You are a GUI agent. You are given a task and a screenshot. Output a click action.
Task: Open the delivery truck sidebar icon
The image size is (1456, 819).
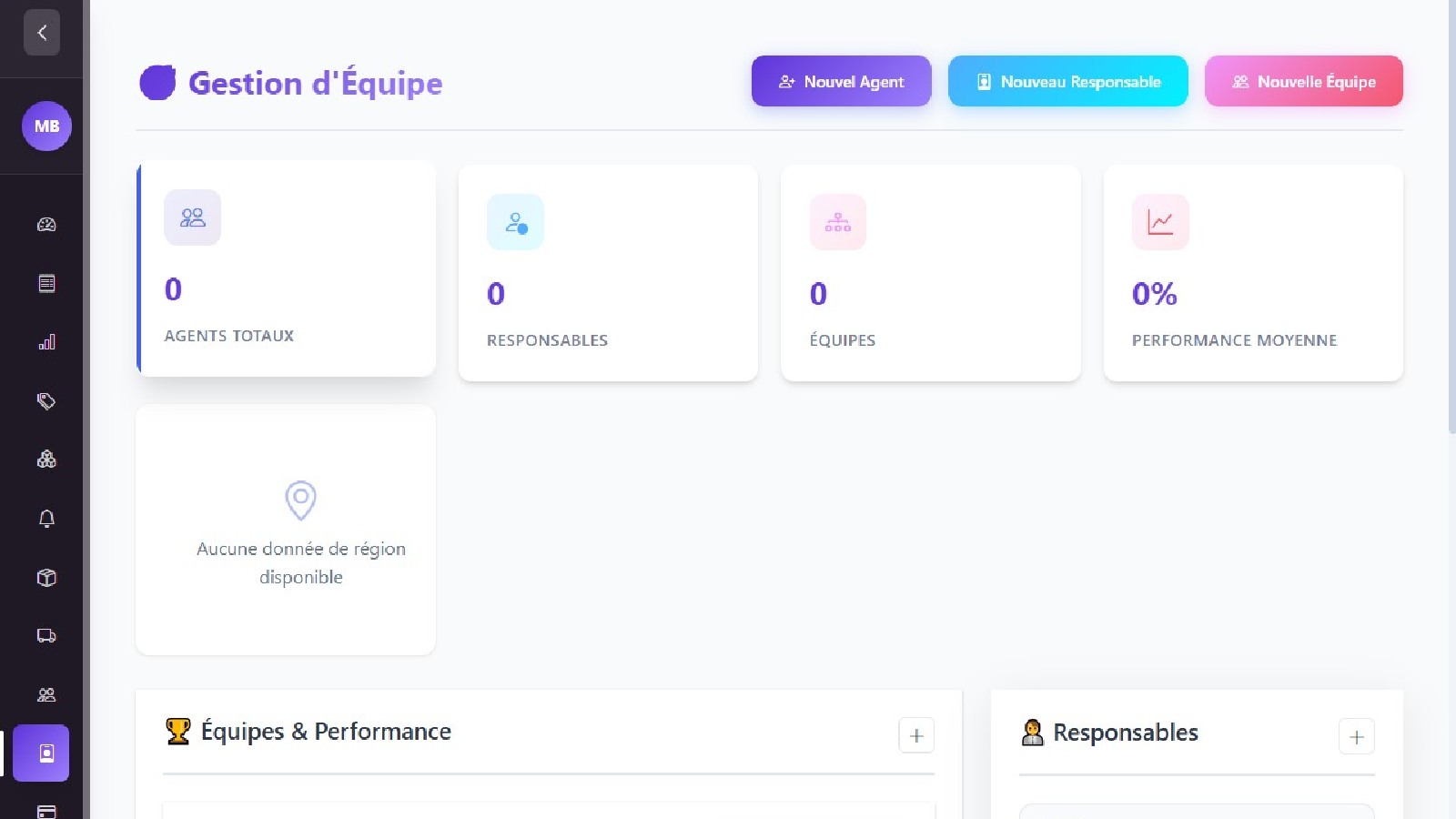pos(46,636)
